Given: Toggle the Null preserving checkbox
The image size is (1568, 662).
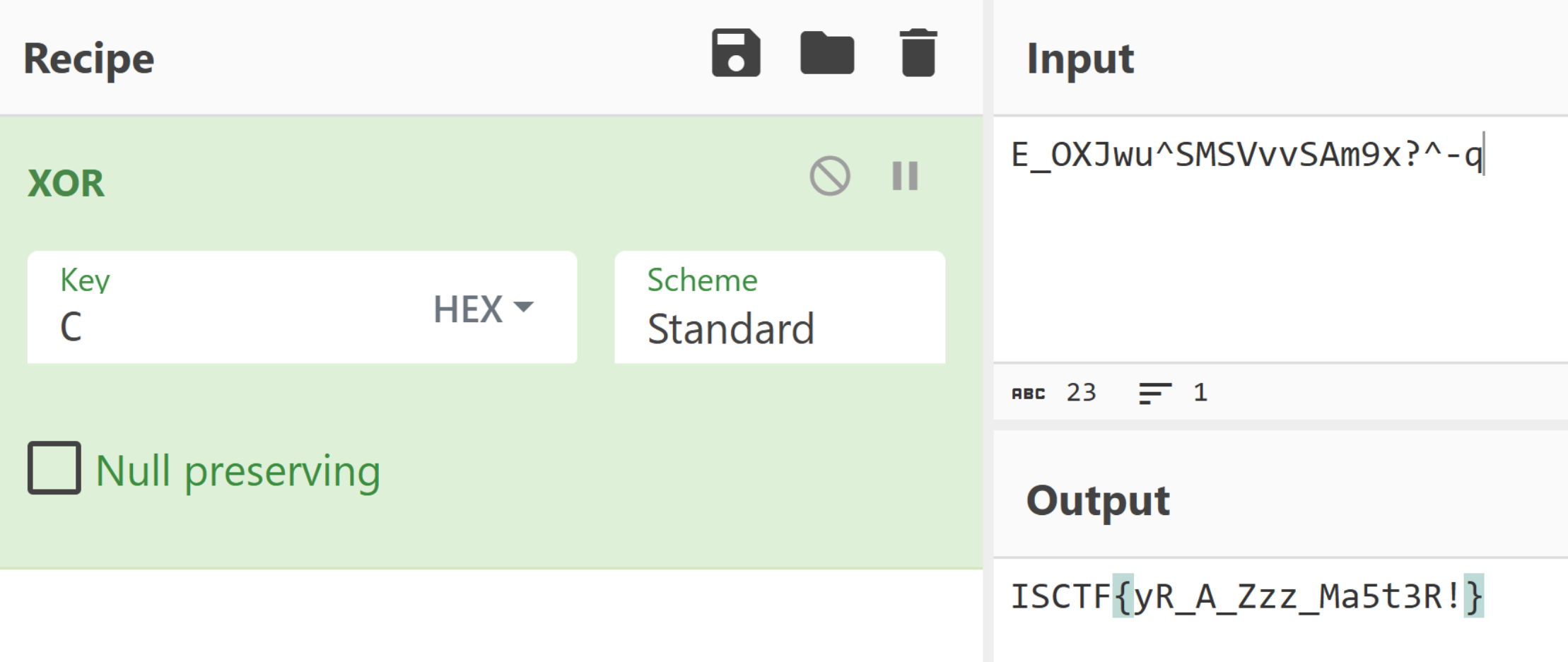Looking at the screenshot, I should pos(54,468).
